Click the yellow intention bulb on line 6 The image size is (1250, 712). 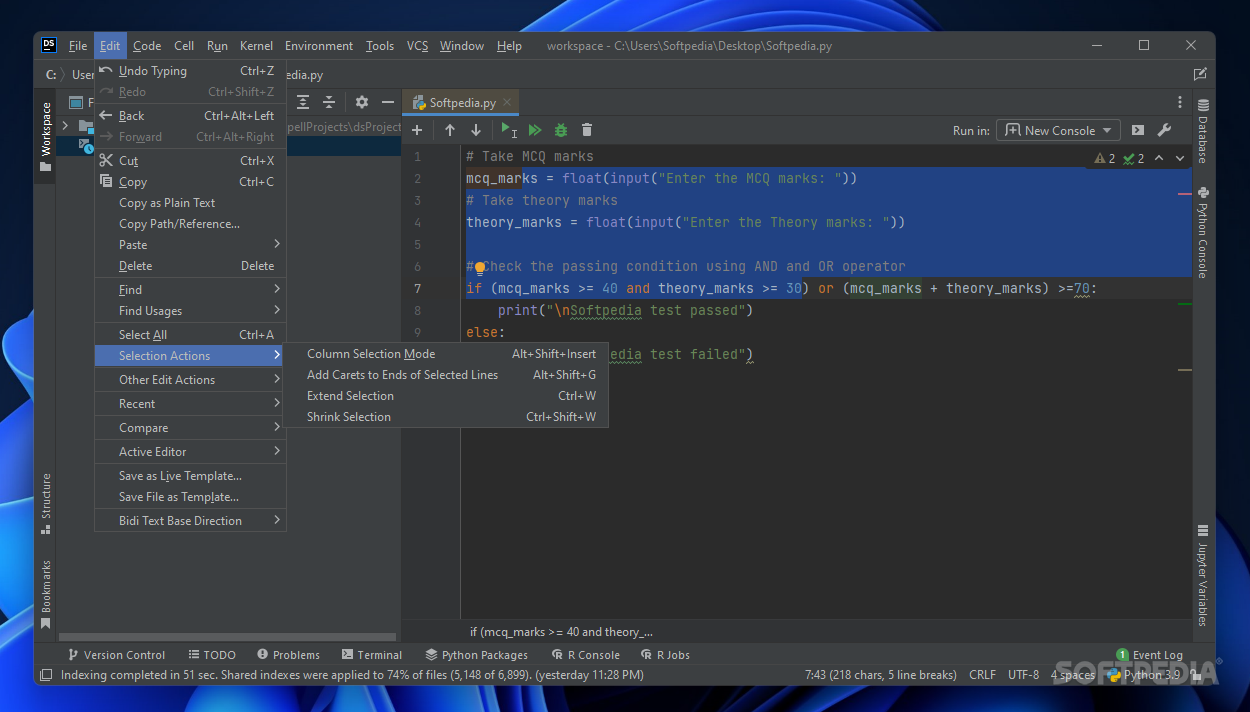(x=480, y=267)
